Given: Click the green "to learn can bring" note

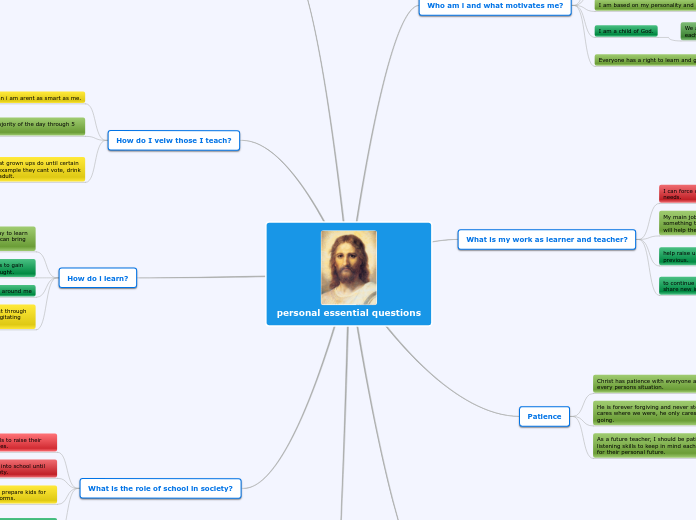Looking at the screenshot, I should pyautogui.click(x=18, y=238).
